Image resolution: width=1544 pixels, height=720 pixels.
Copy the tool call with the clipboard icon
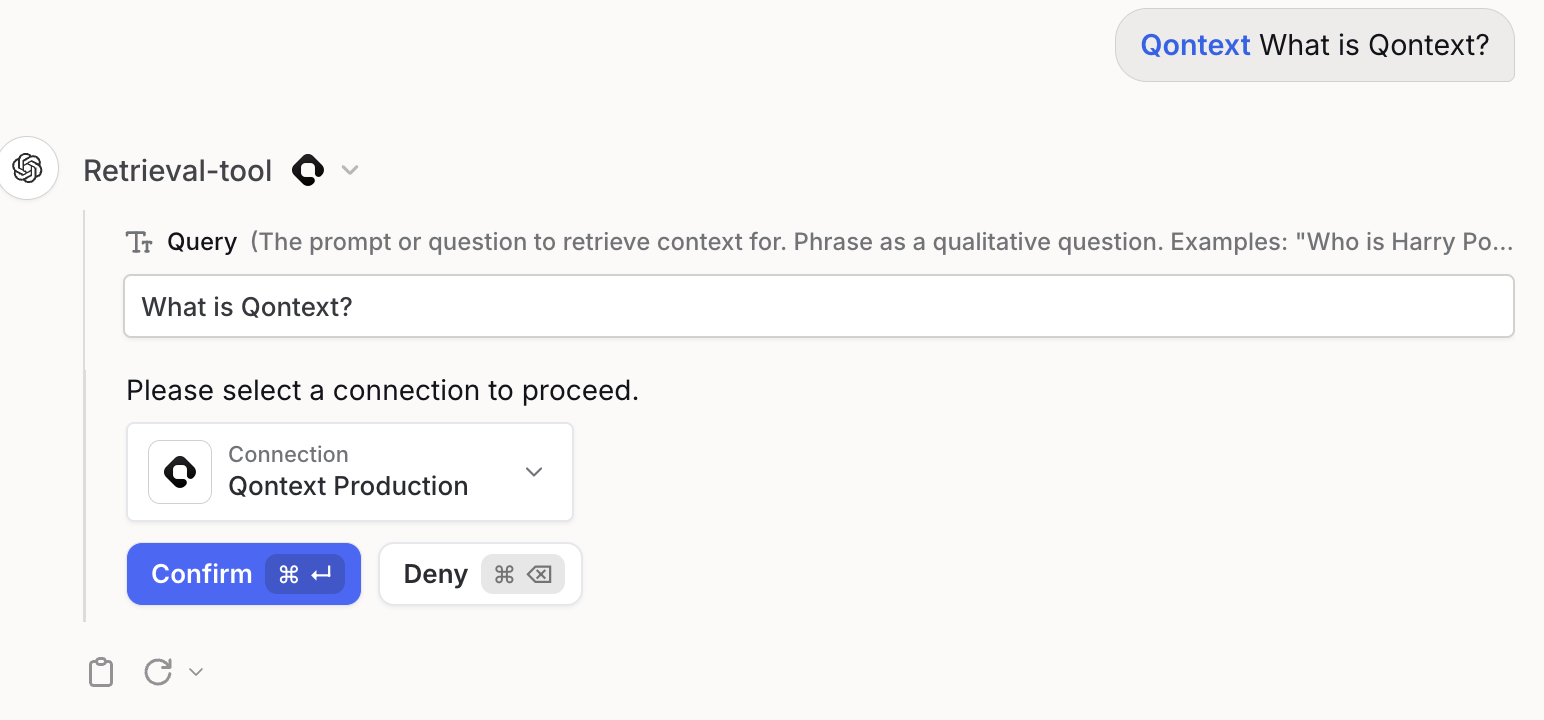pyautogui.click(x=100, y=671)
